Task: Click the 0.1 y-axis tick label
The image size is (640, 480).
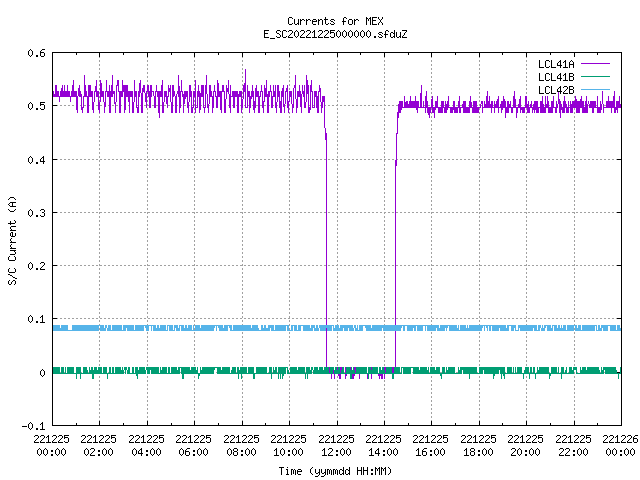Action: point(36,319)
